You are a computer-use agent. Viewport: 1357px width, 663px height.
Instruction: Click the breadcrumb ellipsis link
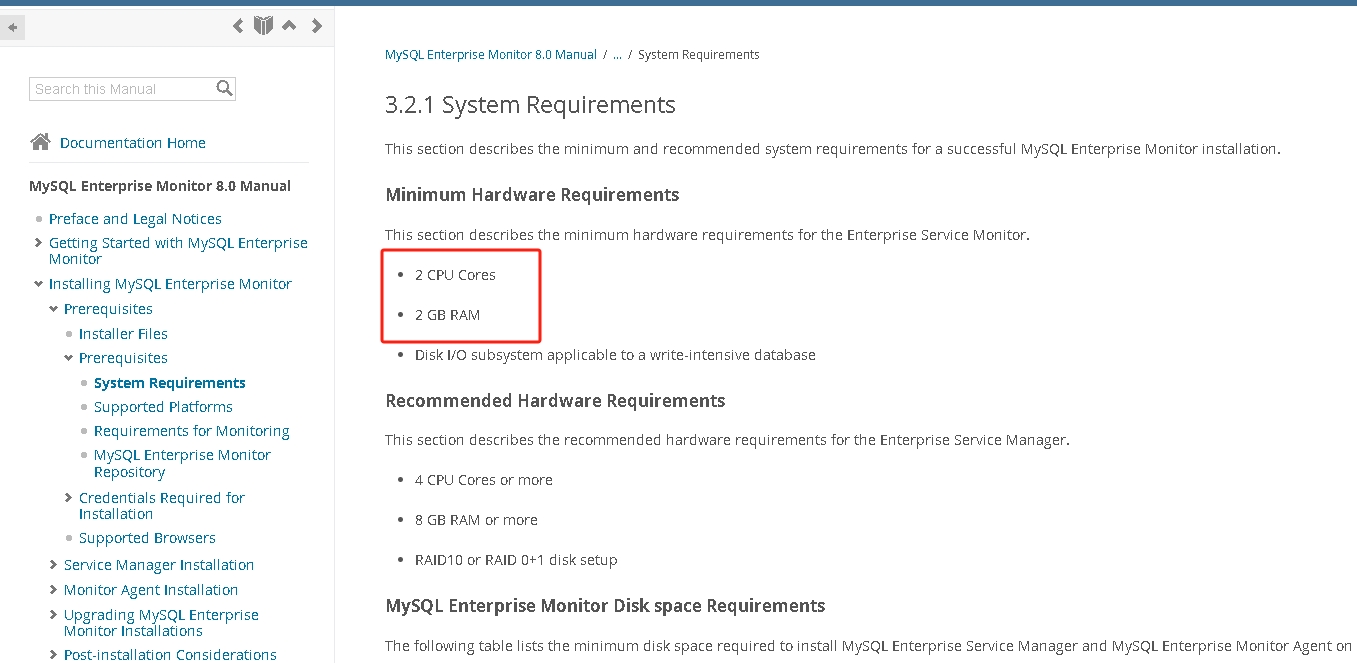tap(617, 55)
